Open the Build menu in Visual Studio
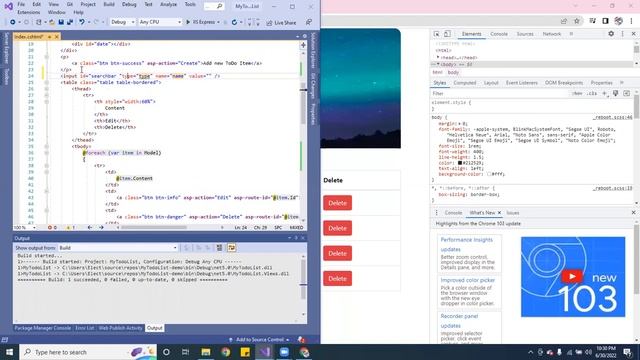 (109, 4)
